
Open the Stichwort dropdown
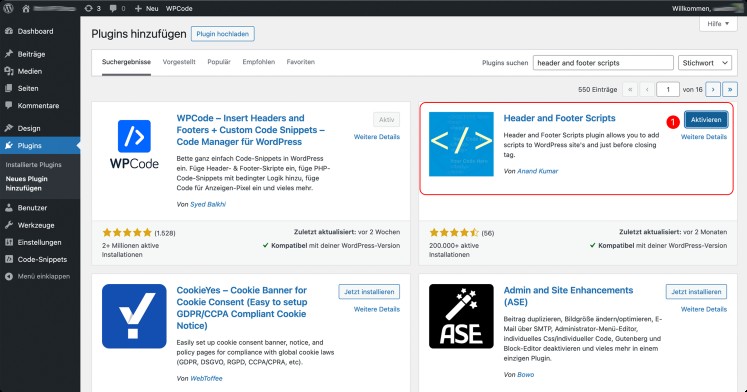(705, 63)
